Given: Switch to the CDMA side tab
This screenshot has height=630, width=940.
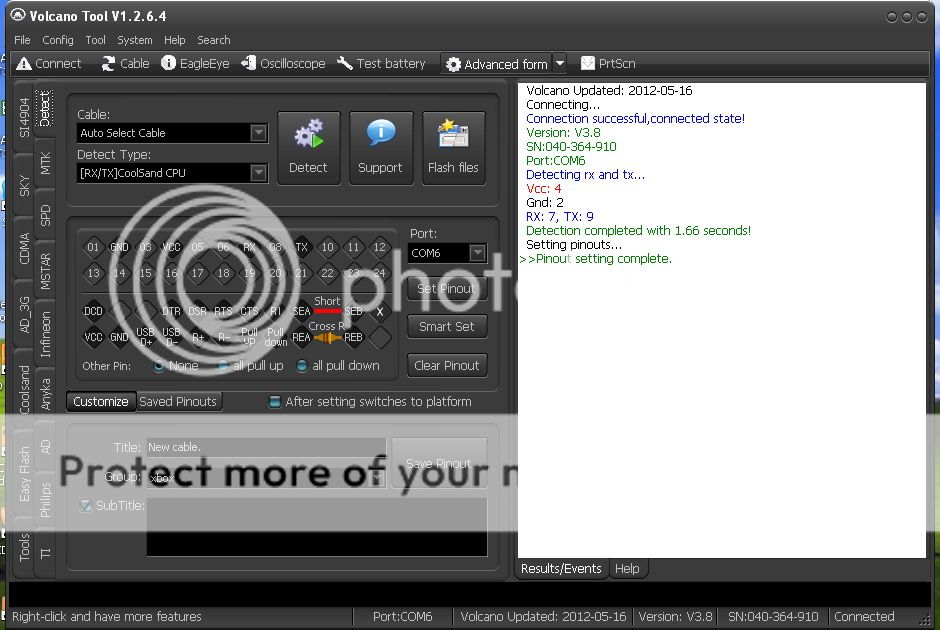Looking at the screenshot, I should coord(24,248).
